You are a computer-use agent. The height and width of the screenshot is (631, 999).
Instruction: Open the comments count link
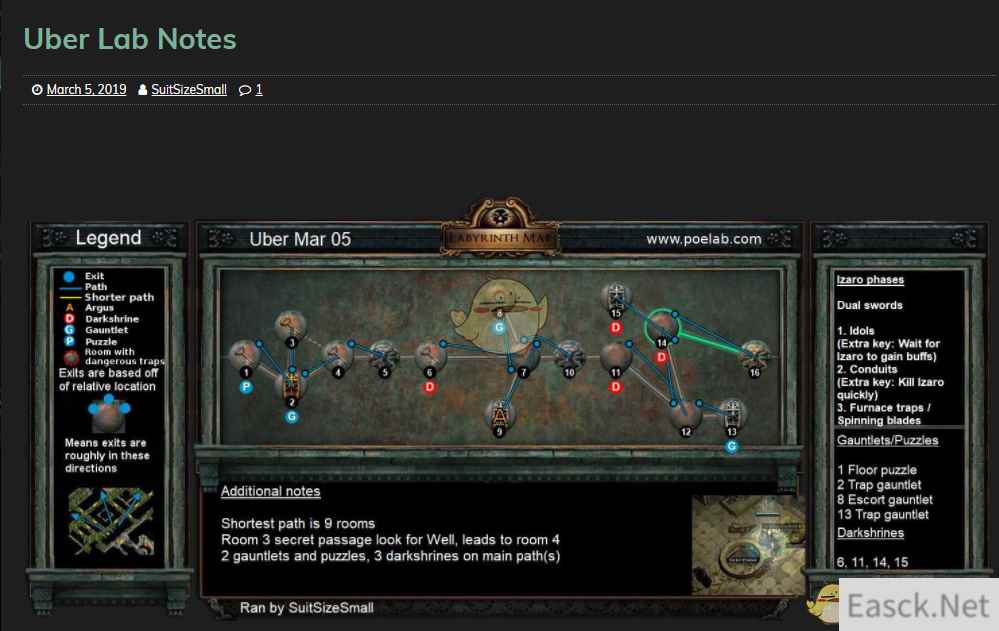pos(259,89)
